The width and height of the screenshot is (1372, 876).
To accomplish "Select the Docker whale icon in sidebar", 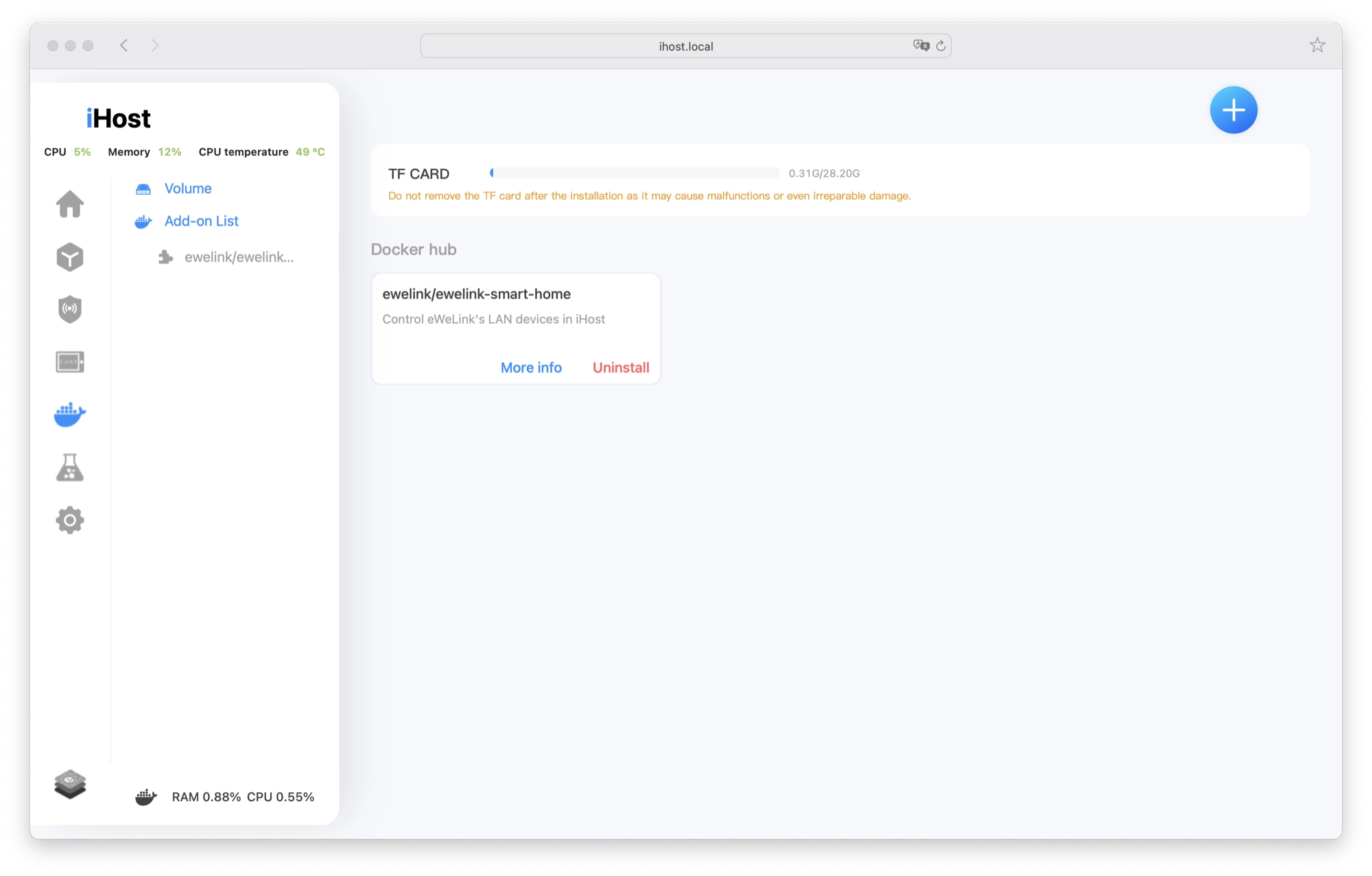I will click(x=70, y=414).
